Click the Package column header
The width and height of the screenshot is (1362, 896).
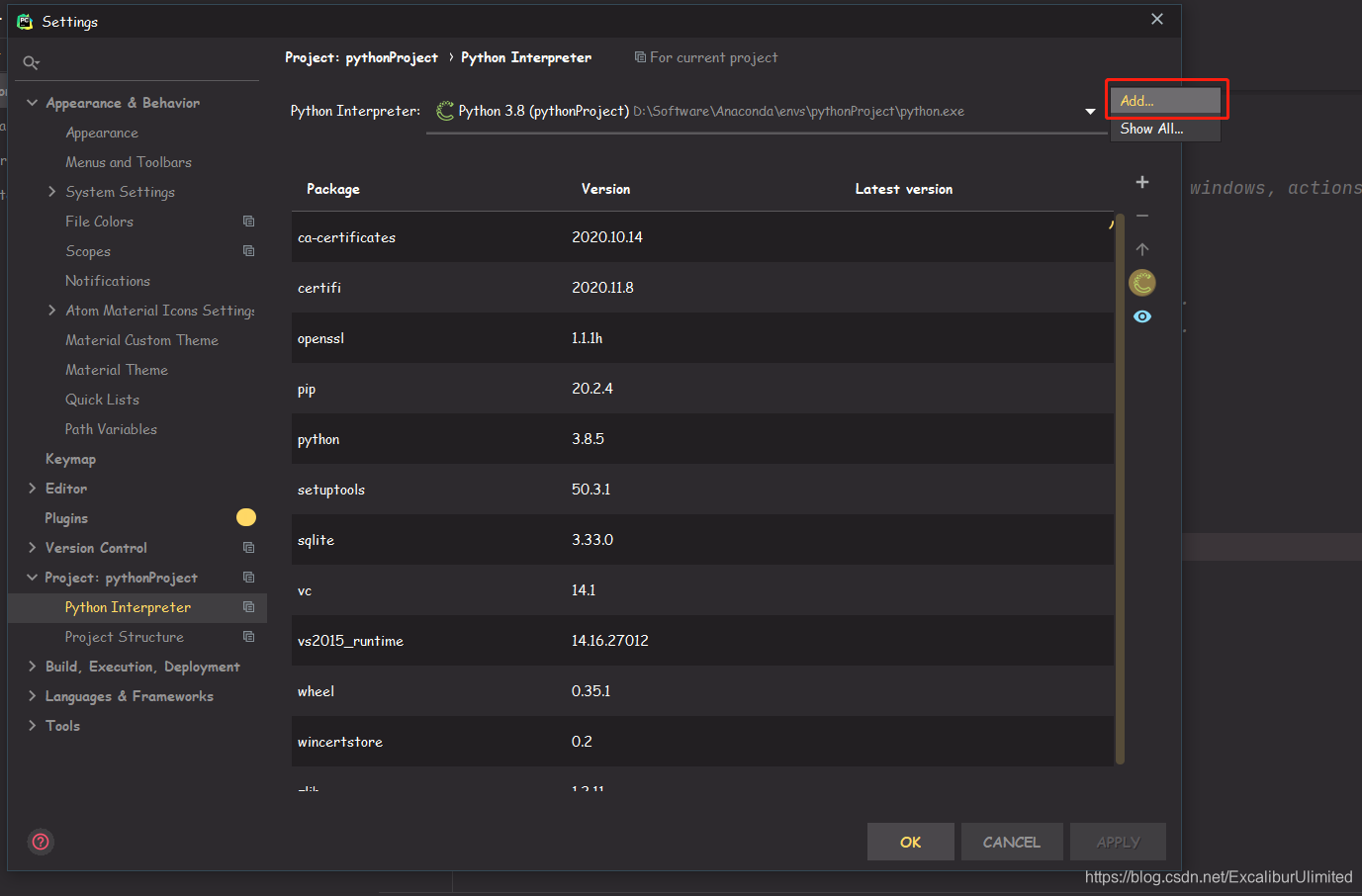pos(333,189)
